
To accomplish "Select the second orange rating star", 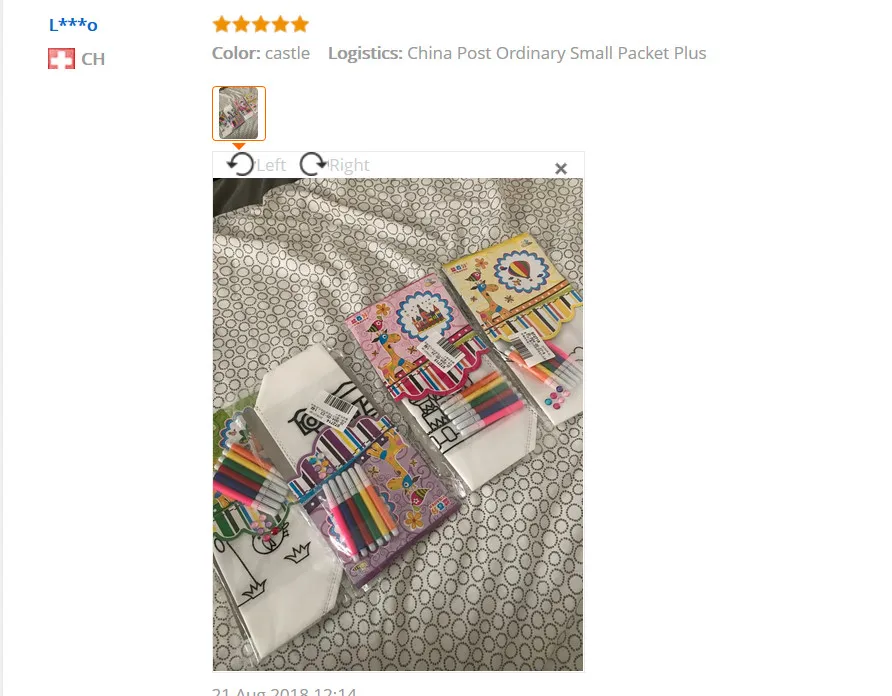I will point(241,24).
